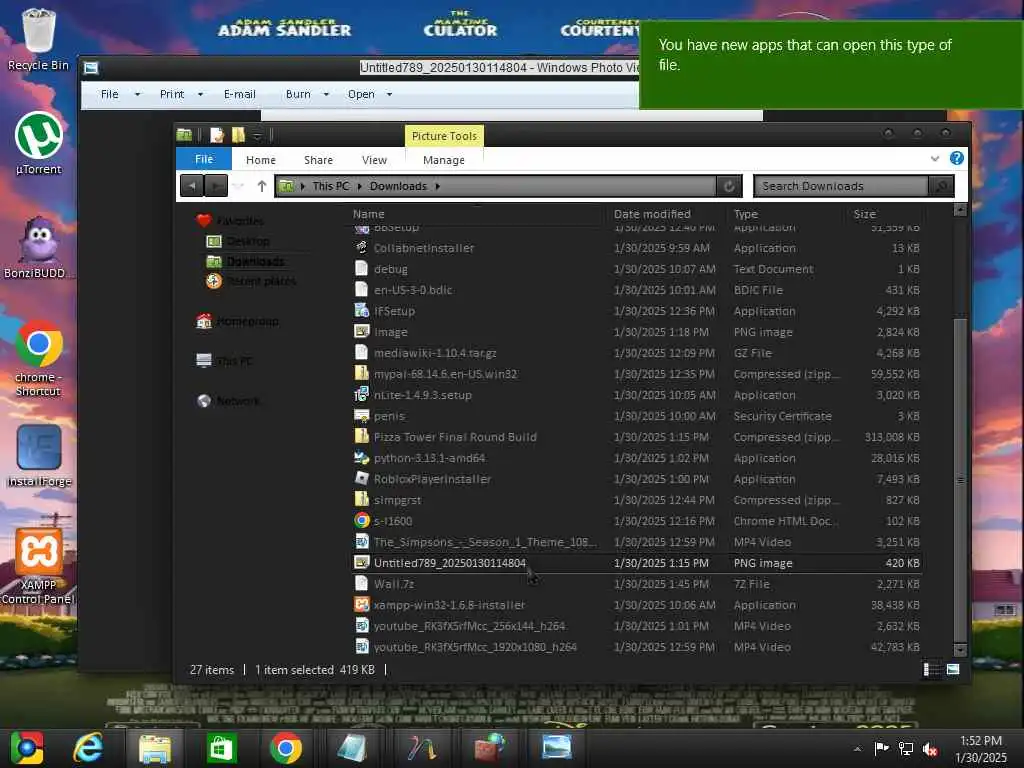Viewport: 1024px width, 768px height.
Task: Click the Explorer Back arrow button
Action: click(192, 186)
